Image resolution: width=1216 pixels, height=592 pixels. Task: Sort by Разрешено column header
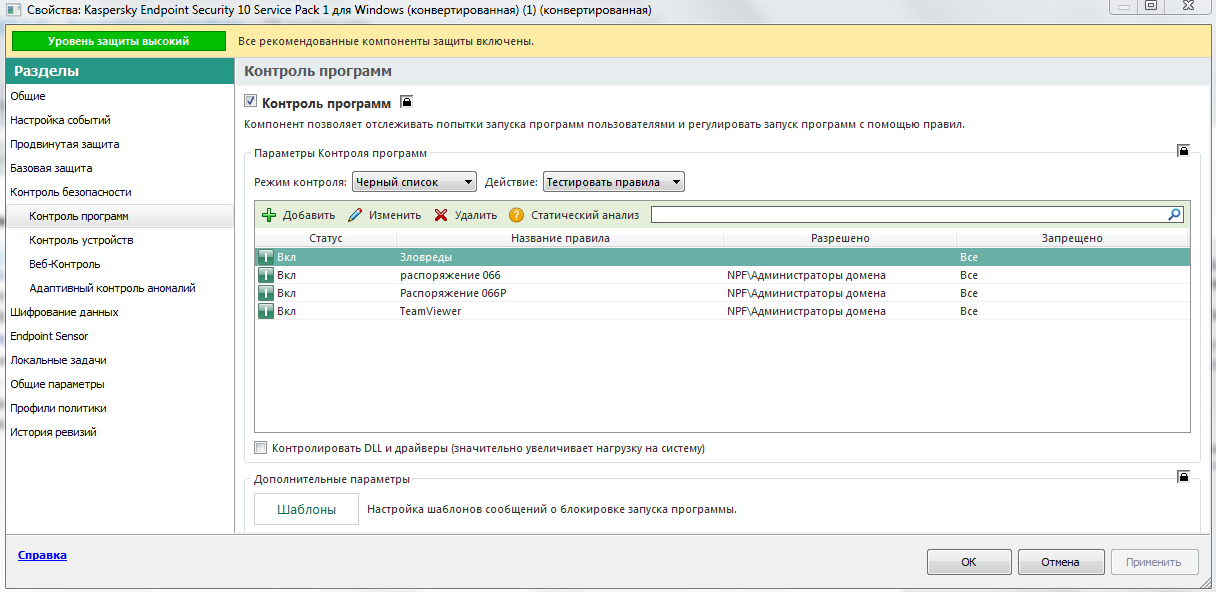tap(840, 238)
